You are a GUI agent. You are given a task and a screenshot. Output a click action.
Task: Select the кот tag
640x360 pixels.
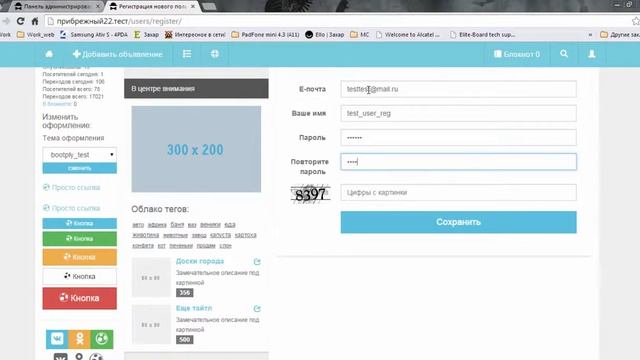point(162,246)
